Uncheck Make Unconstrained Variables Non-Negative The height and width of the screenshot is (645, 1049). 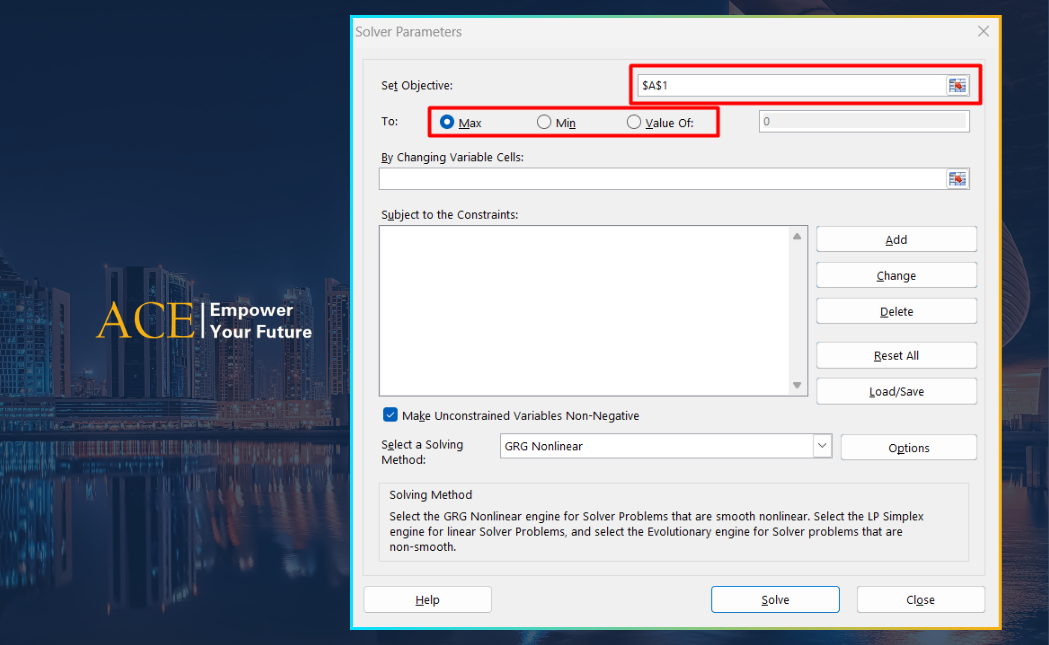390,415
